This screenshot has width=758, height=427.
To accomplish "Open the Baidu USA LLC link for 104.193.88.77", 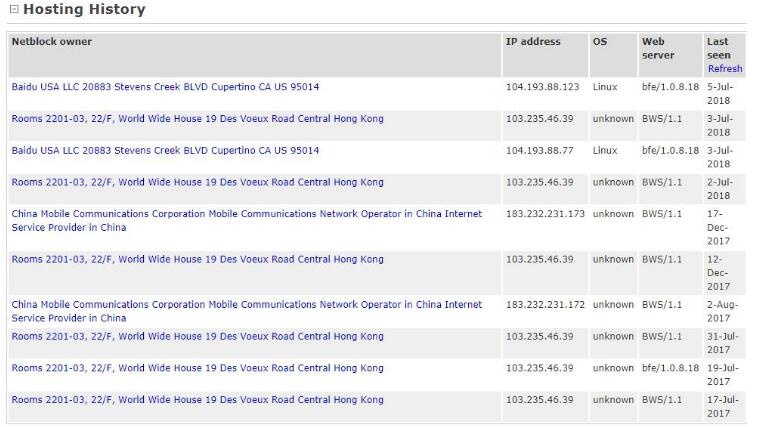I will point(165,151).
